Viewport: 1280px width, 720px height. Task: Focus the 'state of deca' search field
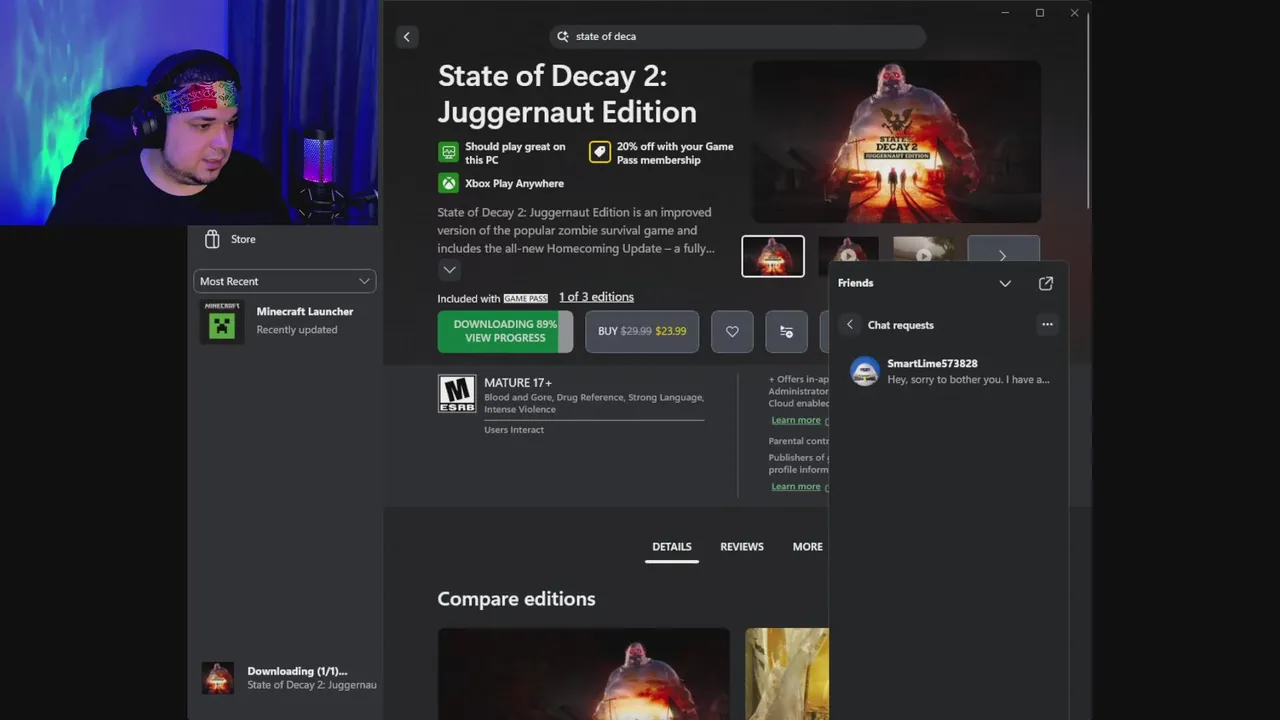tap(737, 36)
